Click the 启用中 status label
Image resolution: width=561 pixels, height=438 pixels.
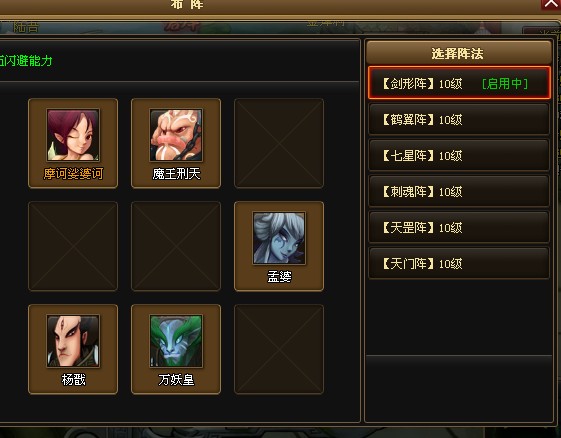(x=505, y=83)
